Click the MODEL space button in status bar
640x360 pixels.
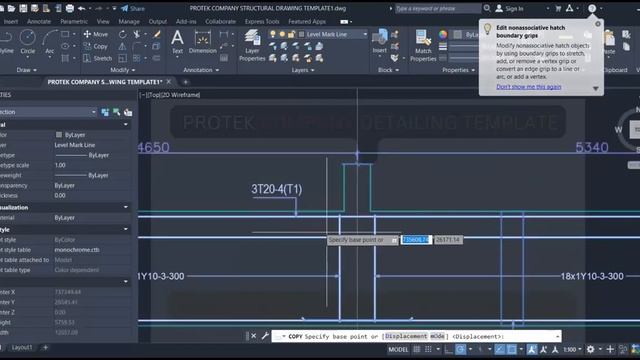pyautogui.click(x=398, y=349)
